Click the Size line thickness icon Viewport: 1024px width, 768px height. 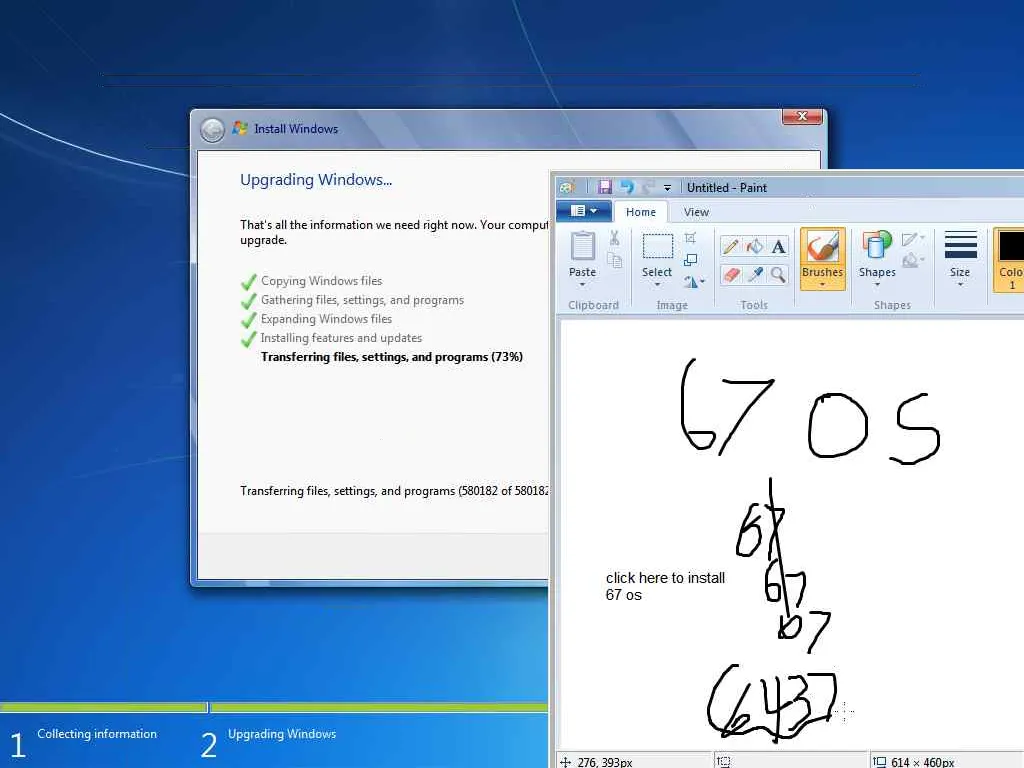click(960, 246)
